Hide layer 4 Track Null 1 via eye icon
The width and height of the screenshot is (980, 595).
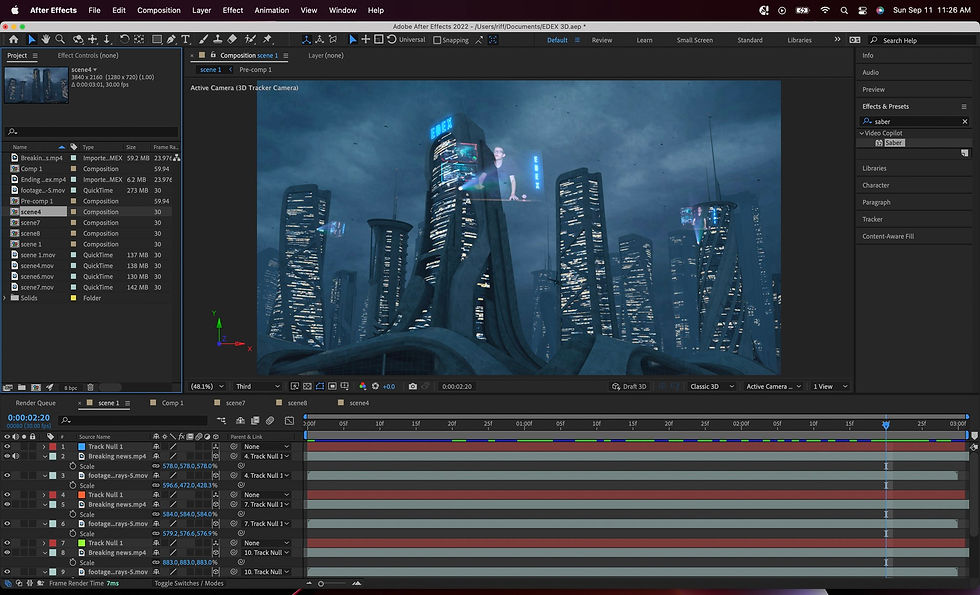[x=8, y=495]
